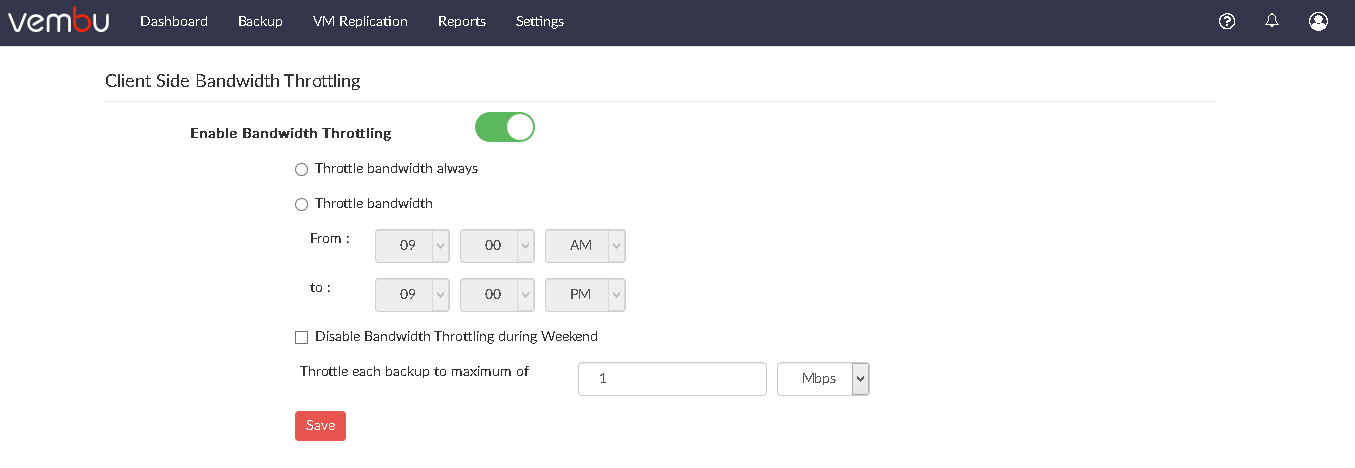Disable the Enable Bandwidth Throttling switch

[x=505, y=127]
